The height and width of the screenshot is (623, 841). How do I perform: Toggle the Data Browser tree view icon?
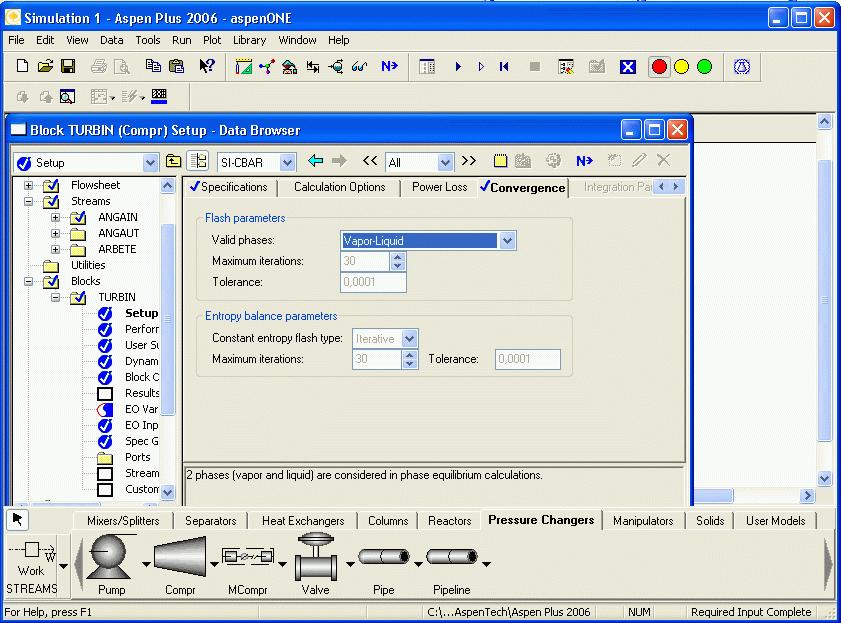click(x=198, y=161)
